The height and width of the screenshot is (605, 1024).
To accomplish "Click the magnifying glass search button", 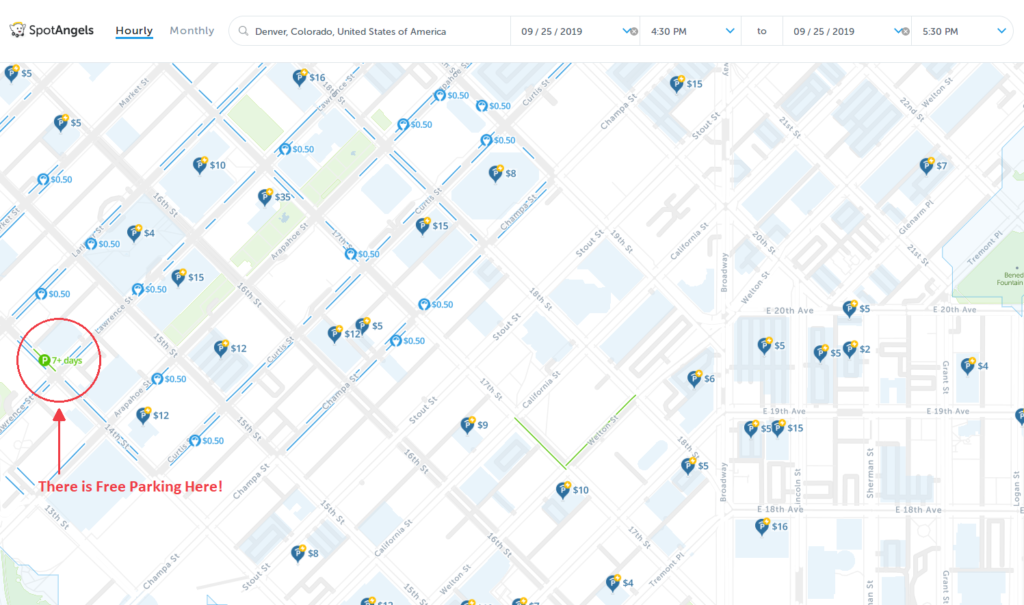I will (242, 30).
